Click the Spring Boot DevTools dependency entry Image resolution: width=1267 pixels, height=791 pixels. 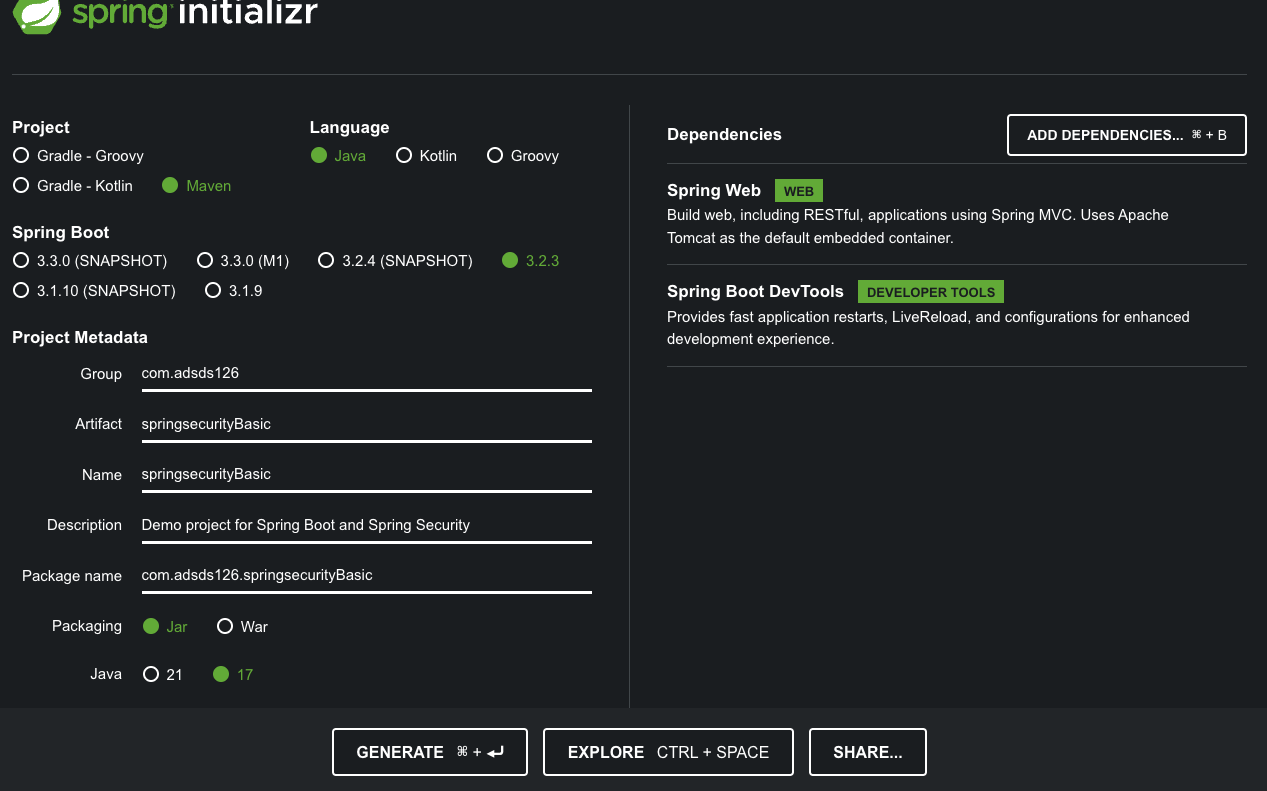click(957, 315)
